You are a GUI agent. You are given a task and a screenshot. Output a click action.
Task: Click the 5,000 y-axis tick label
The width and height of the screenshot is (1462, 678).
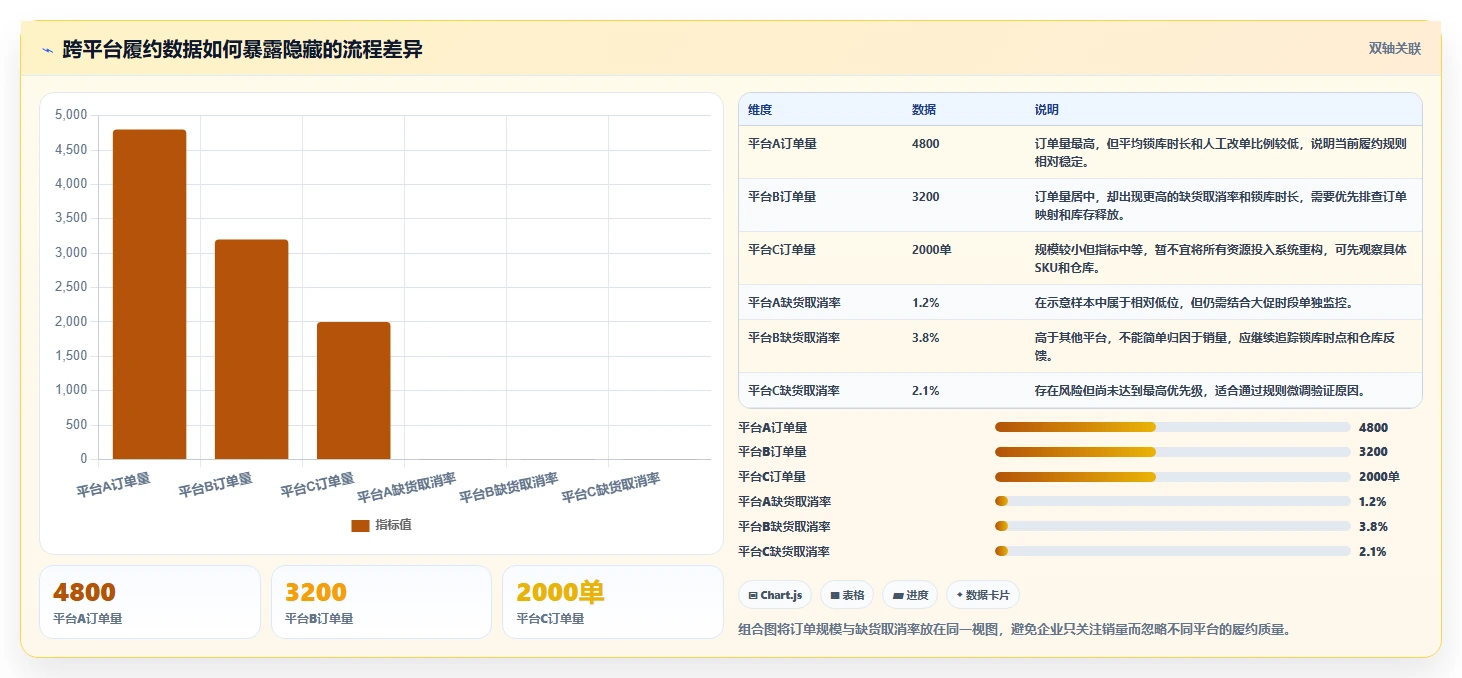(x=71, y=115)
